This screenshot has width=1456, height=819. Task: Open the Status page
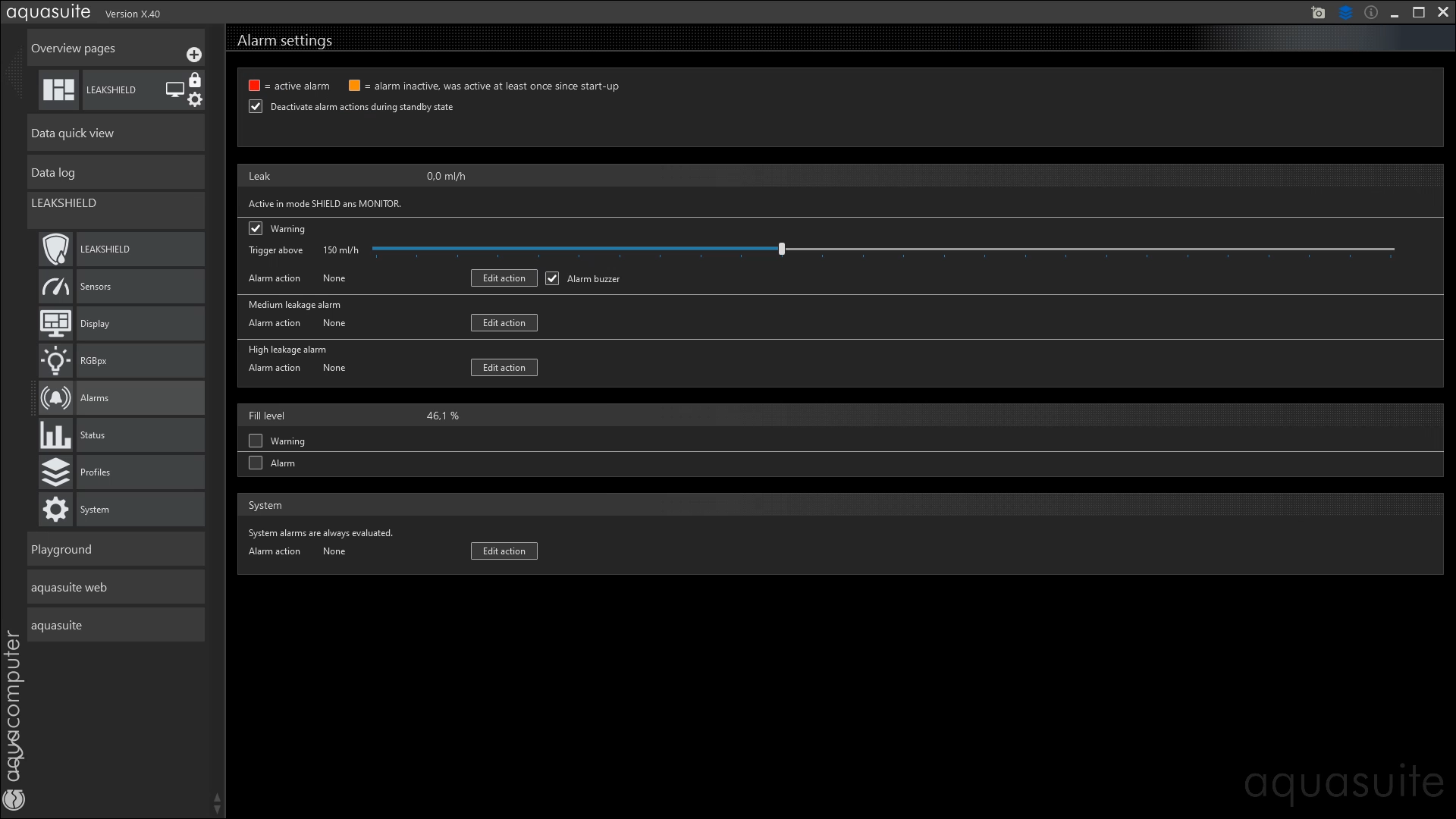tap(140, 435)
